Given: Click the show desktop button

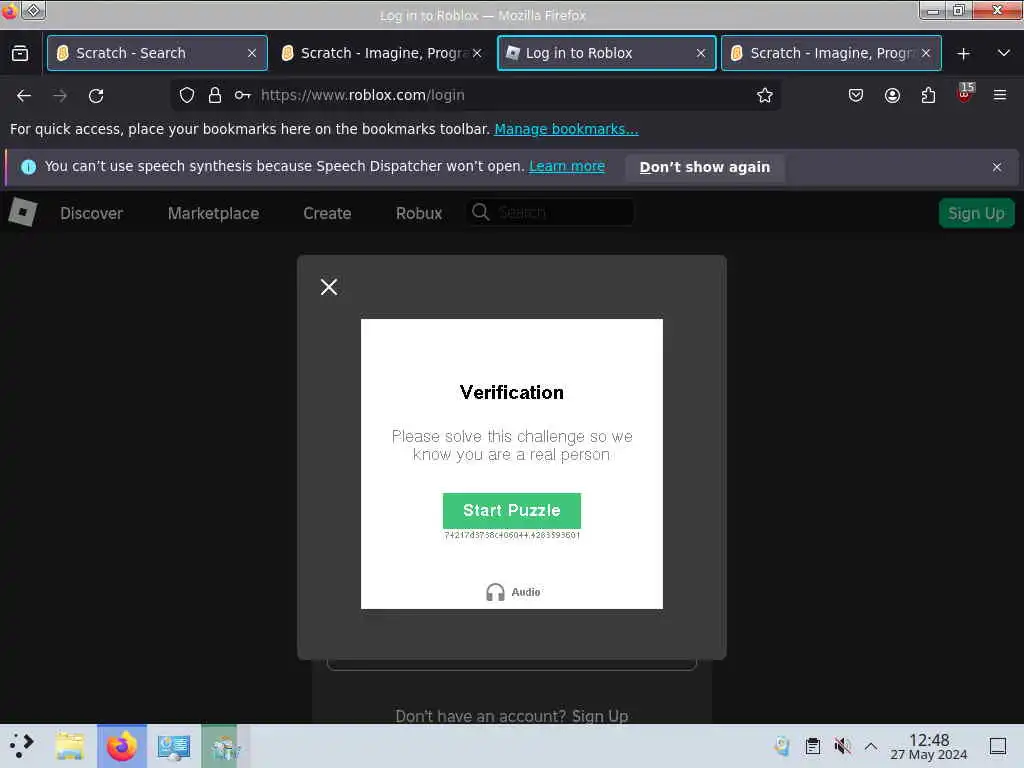Looking at the screenshot, I should (997, 746).
